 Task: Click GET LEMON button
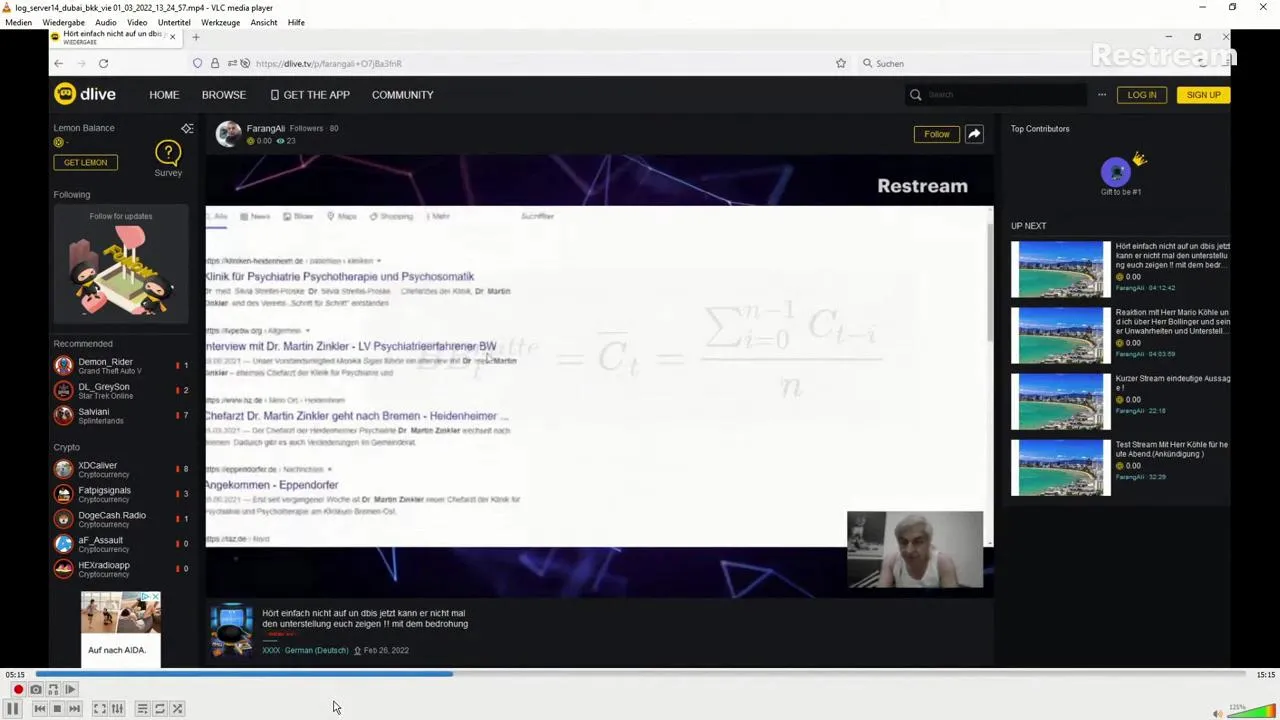86,162
